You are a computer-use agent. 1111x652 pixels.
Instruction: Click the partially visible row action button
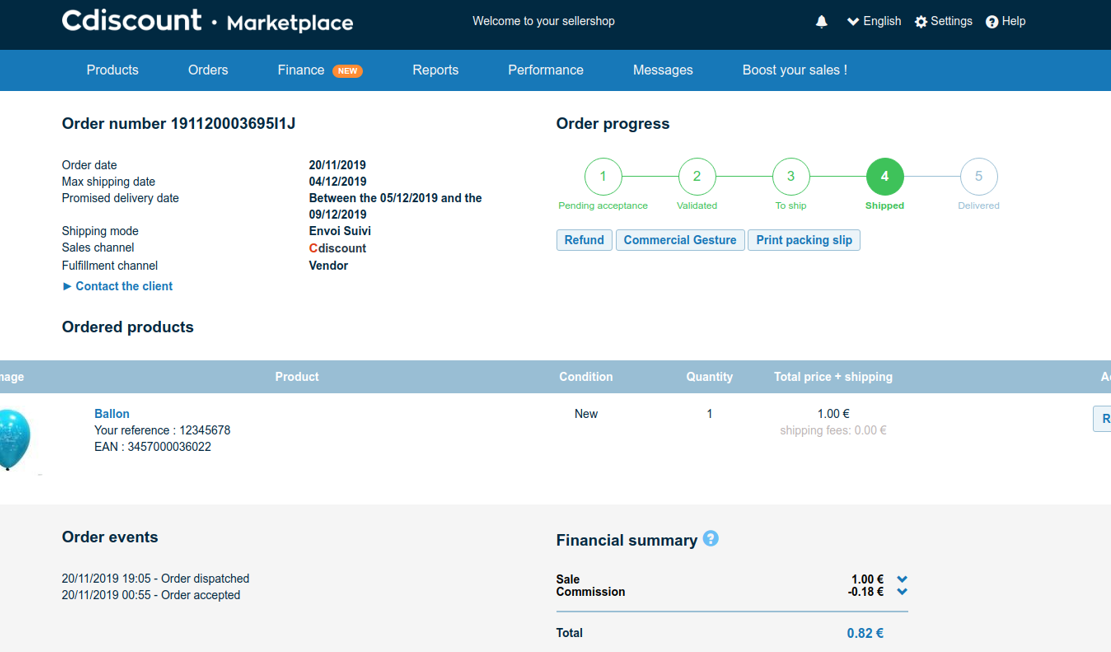click(x=1102, y=419)
